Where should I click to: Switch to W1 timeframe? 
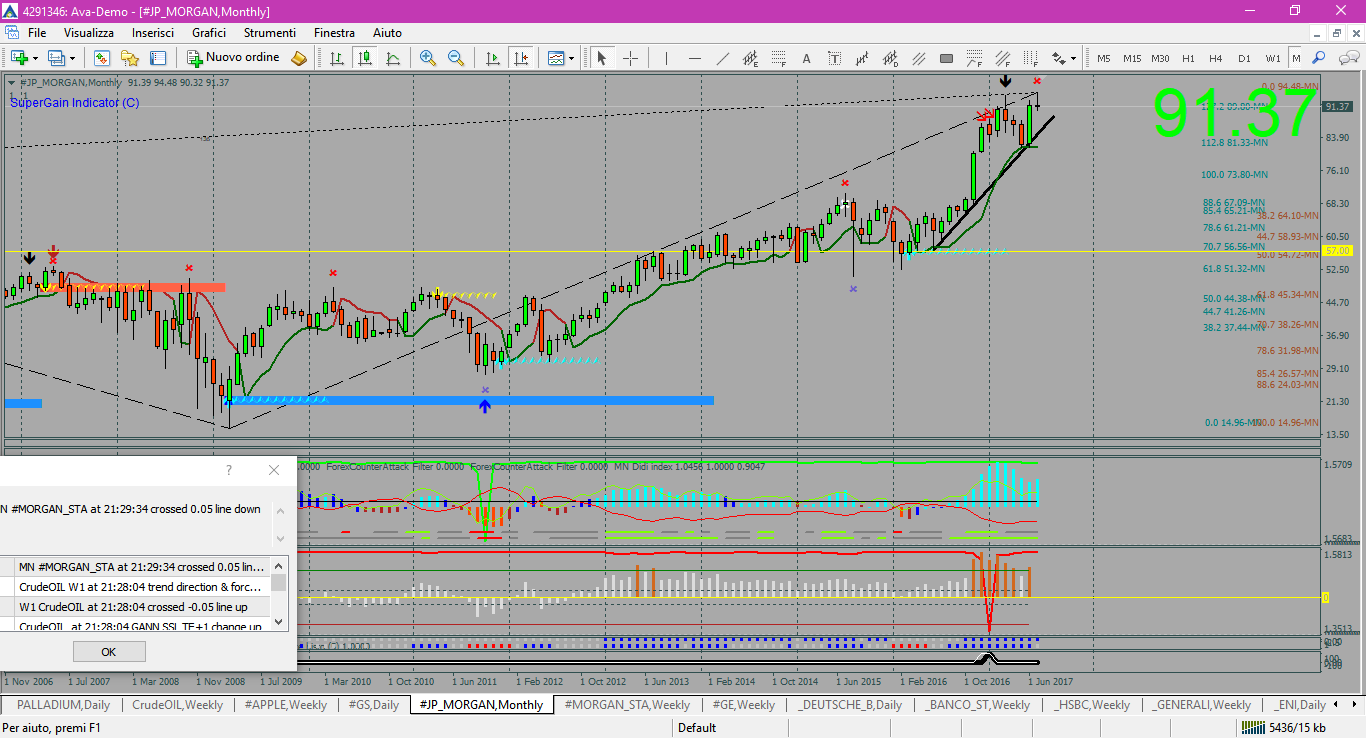click(1272, 58)
